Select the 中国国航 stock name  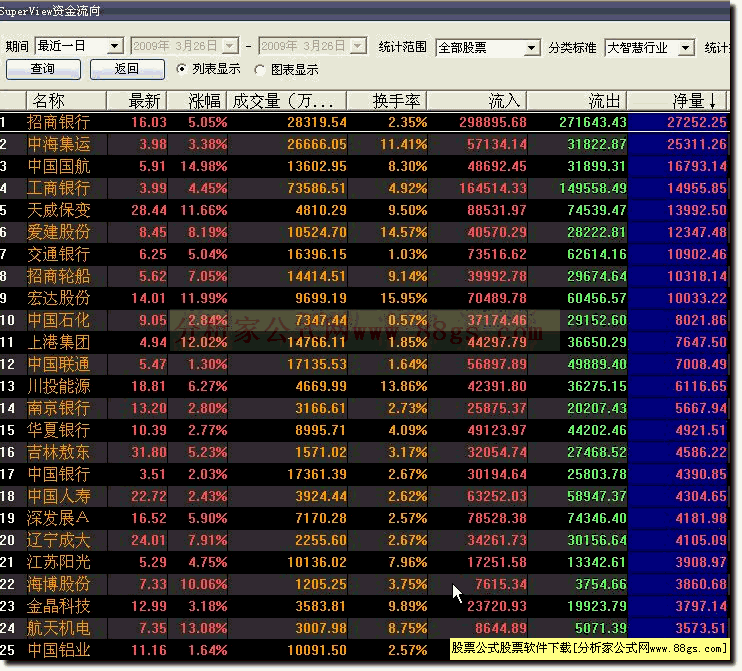59,166
